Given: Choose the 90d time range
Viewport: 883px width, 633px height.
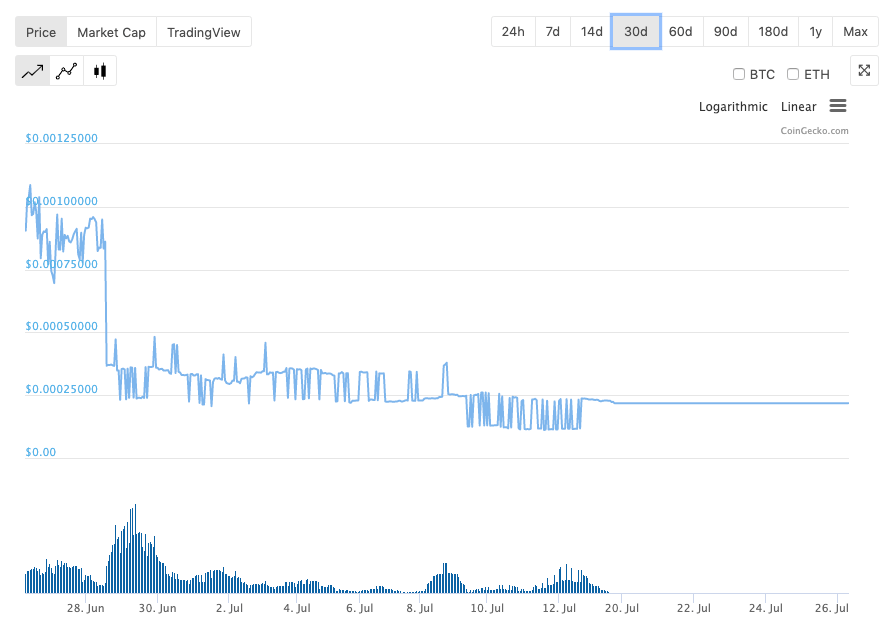Looking at the screenshot, I should (725, 32).
